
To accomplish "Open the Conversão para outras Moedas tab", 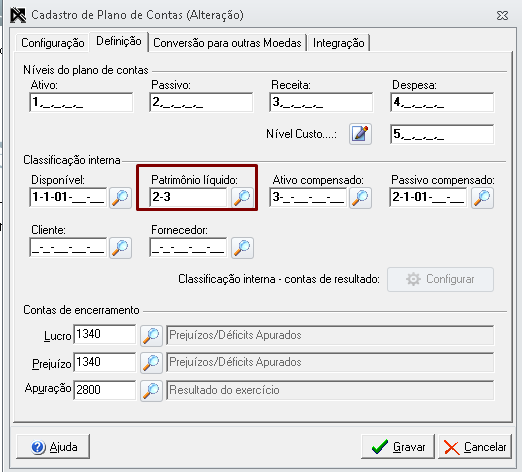I will 227,43.
